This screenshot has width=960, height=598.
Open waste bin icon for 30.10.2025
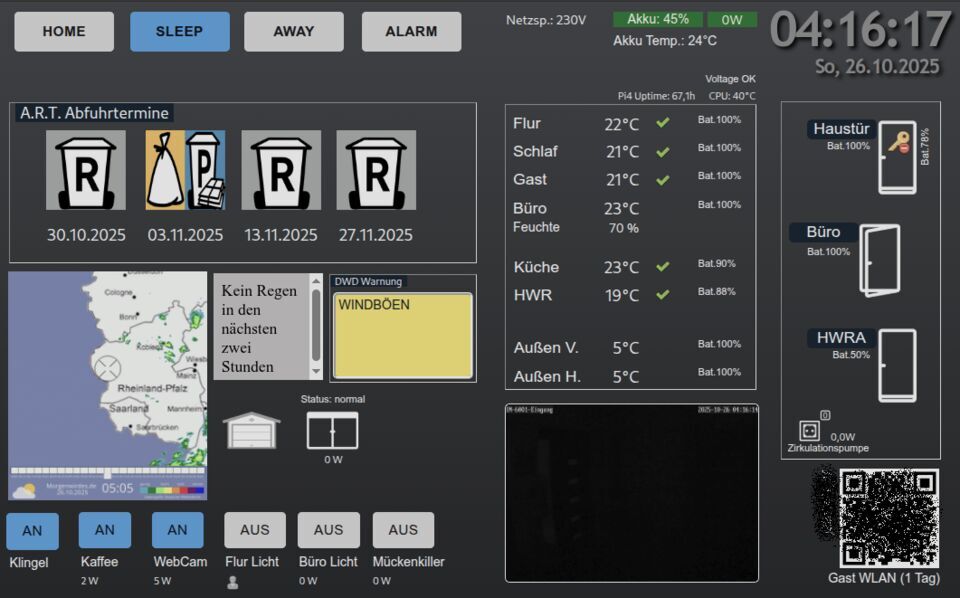coord(86,171)
